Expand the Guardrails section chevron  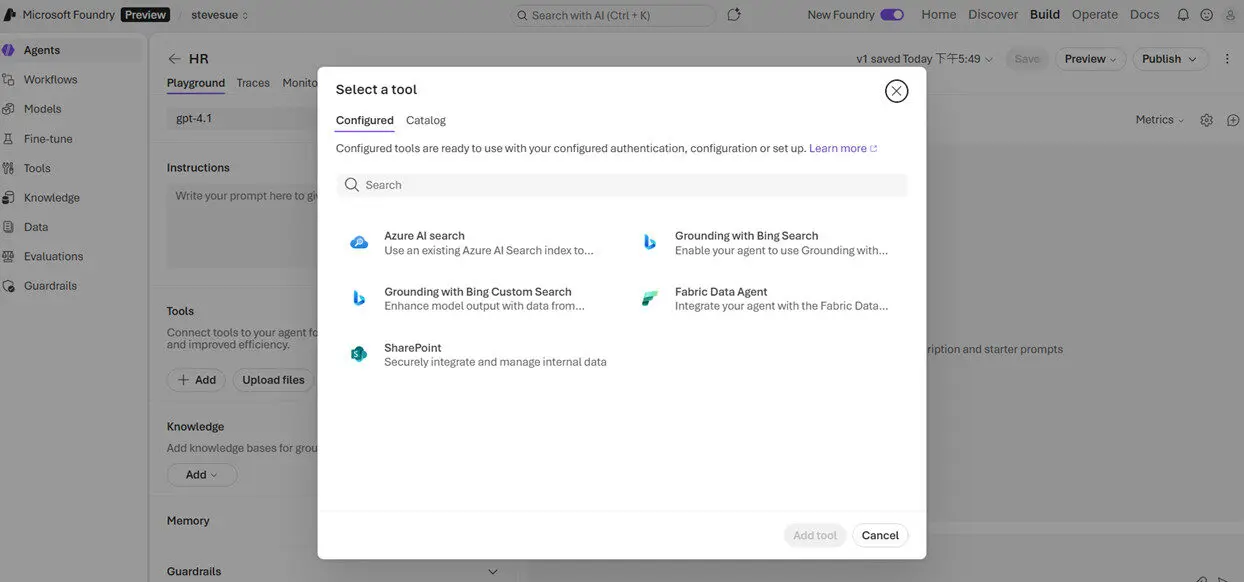click(492, 572)
